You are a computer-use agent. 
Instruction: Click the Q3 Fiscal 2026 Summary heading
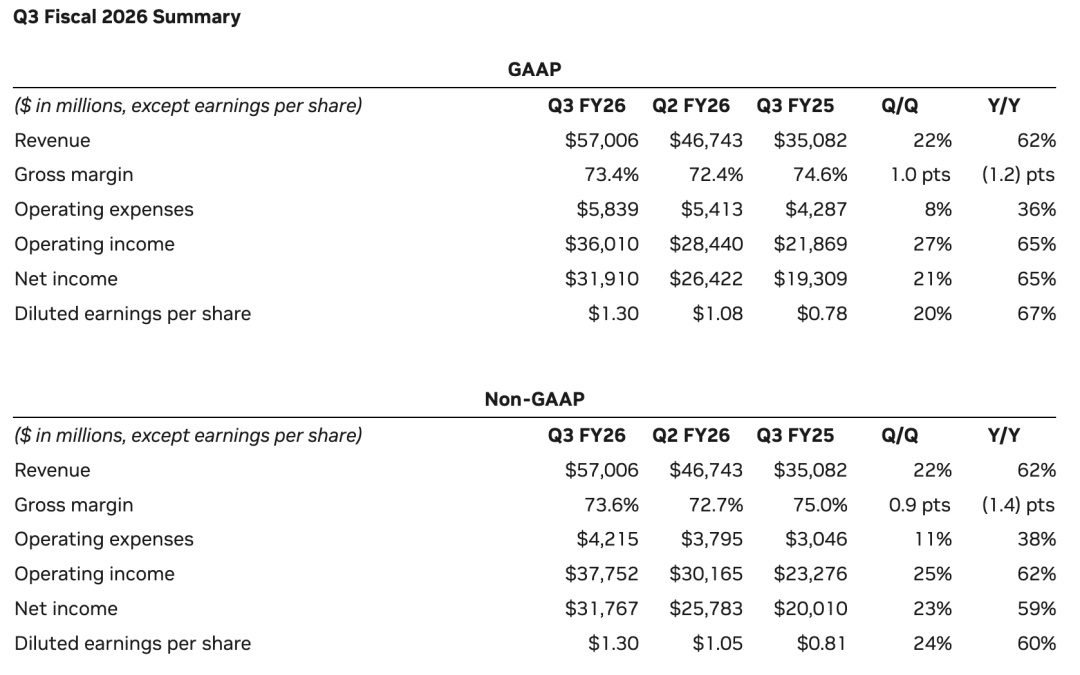click(127, 17)
